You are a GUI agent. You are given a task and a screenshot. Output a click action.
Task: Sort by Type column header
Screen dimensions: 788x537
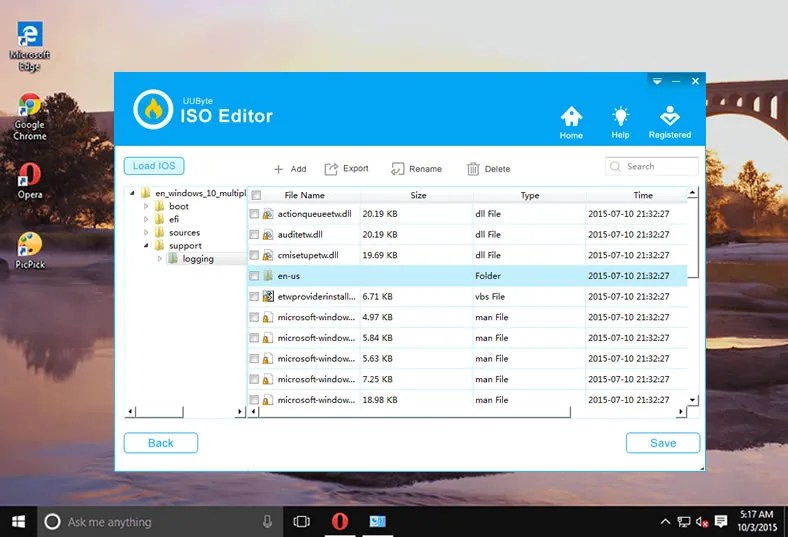(x=530, y=195)
